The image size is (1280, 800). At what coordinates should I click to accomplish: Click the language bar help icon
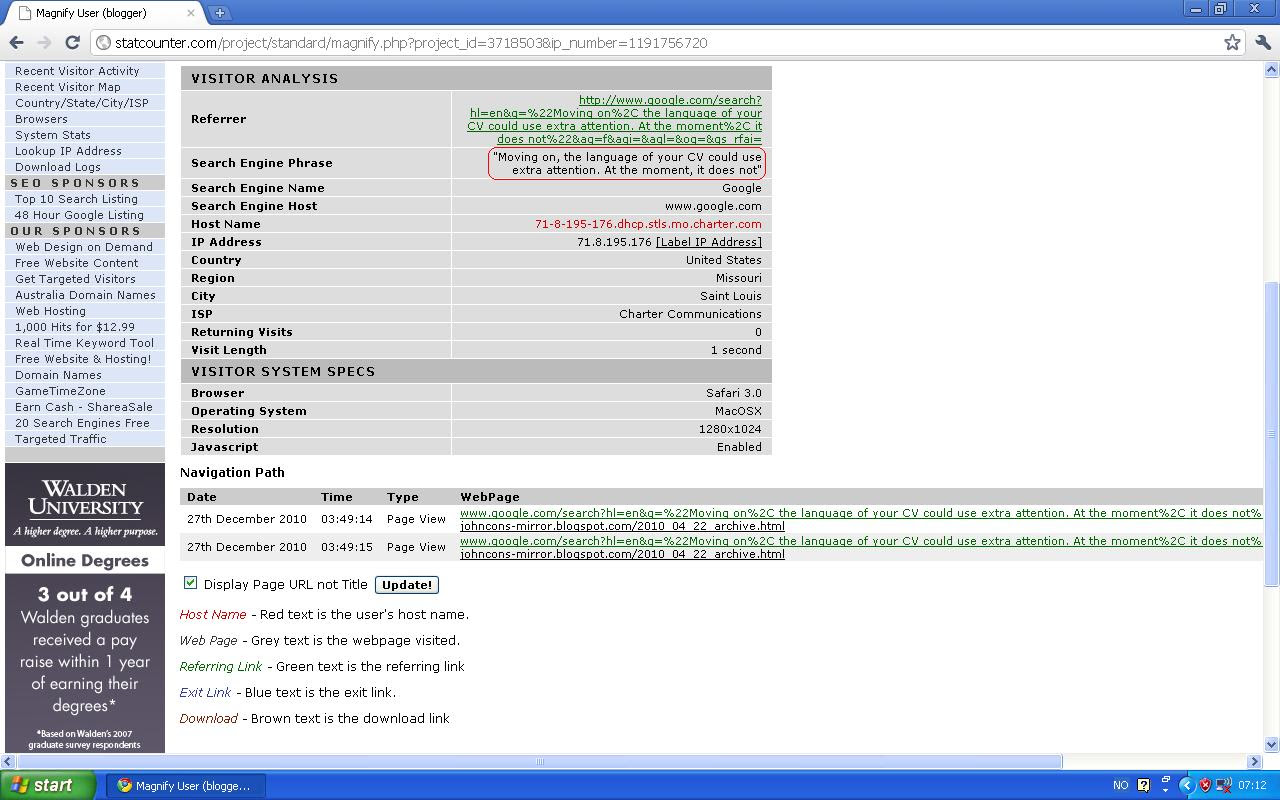[x=1143, y=785]
